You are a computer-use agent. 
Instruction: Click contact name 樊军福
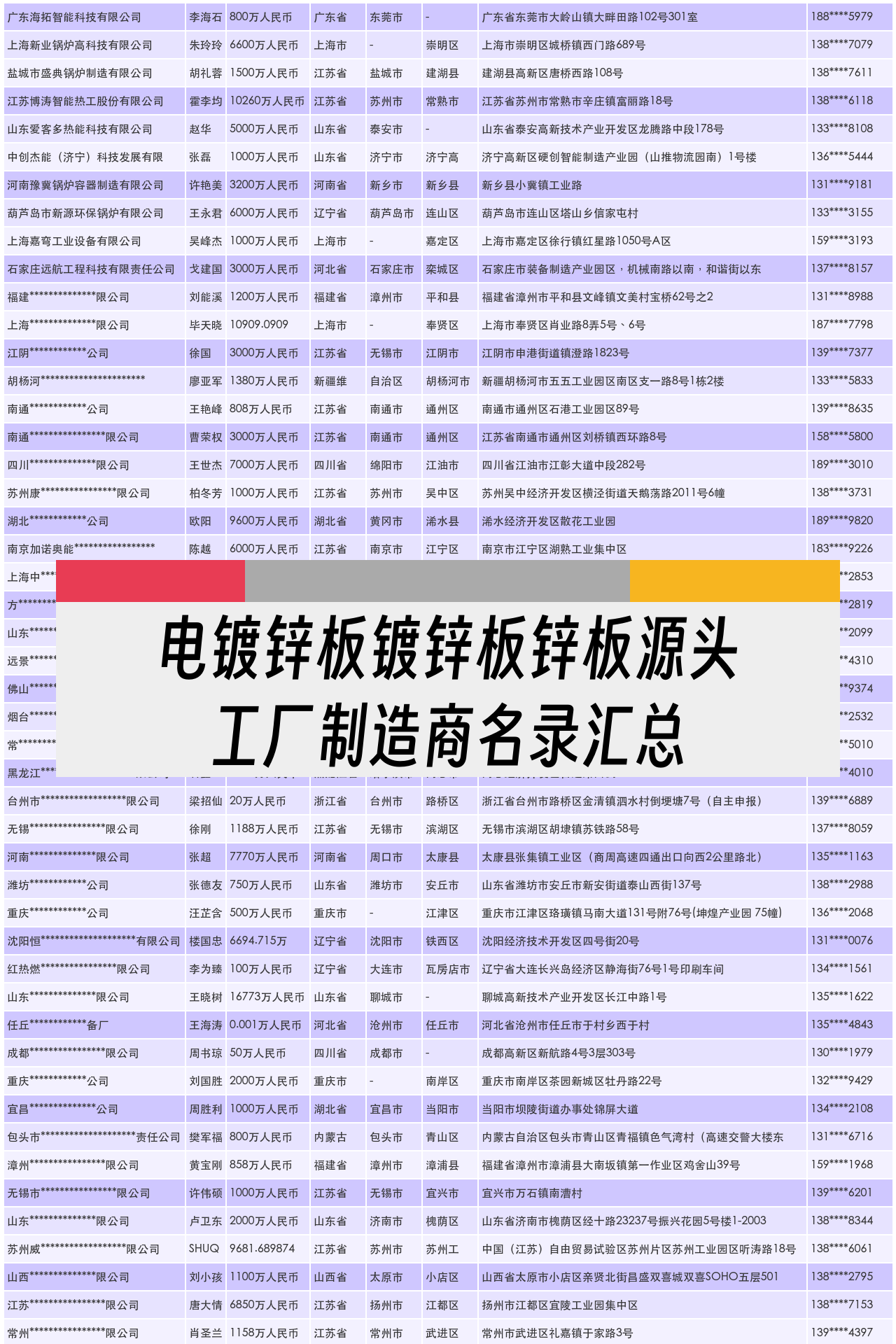[x=205, y=1137]
